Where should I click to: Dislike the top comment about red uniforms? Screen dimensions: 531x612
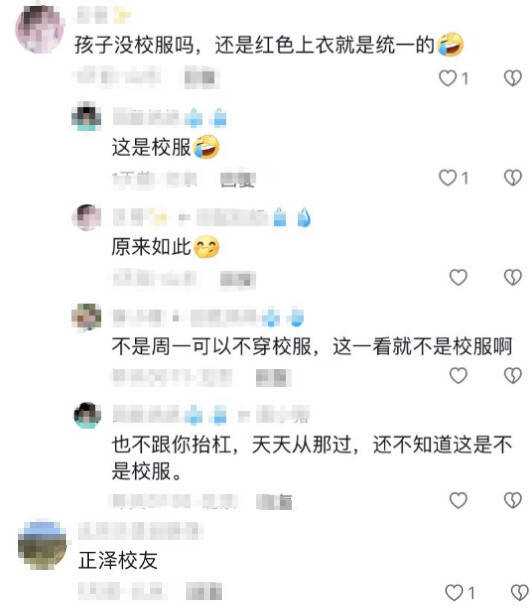[x=513, y=78]
